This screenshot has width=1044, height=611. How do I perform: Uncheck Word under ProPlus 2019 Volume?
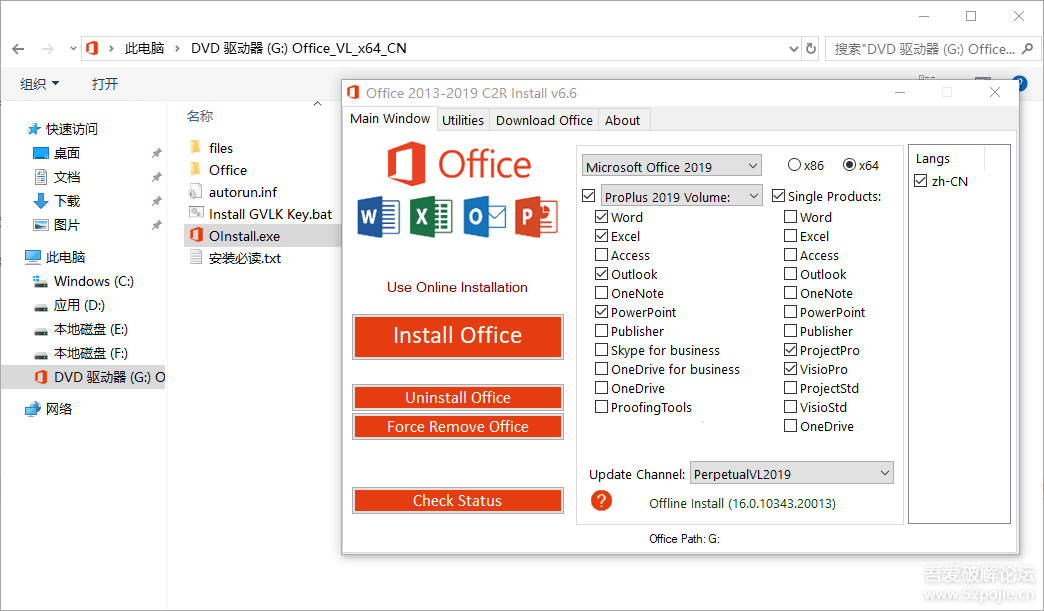coord(601,217)
